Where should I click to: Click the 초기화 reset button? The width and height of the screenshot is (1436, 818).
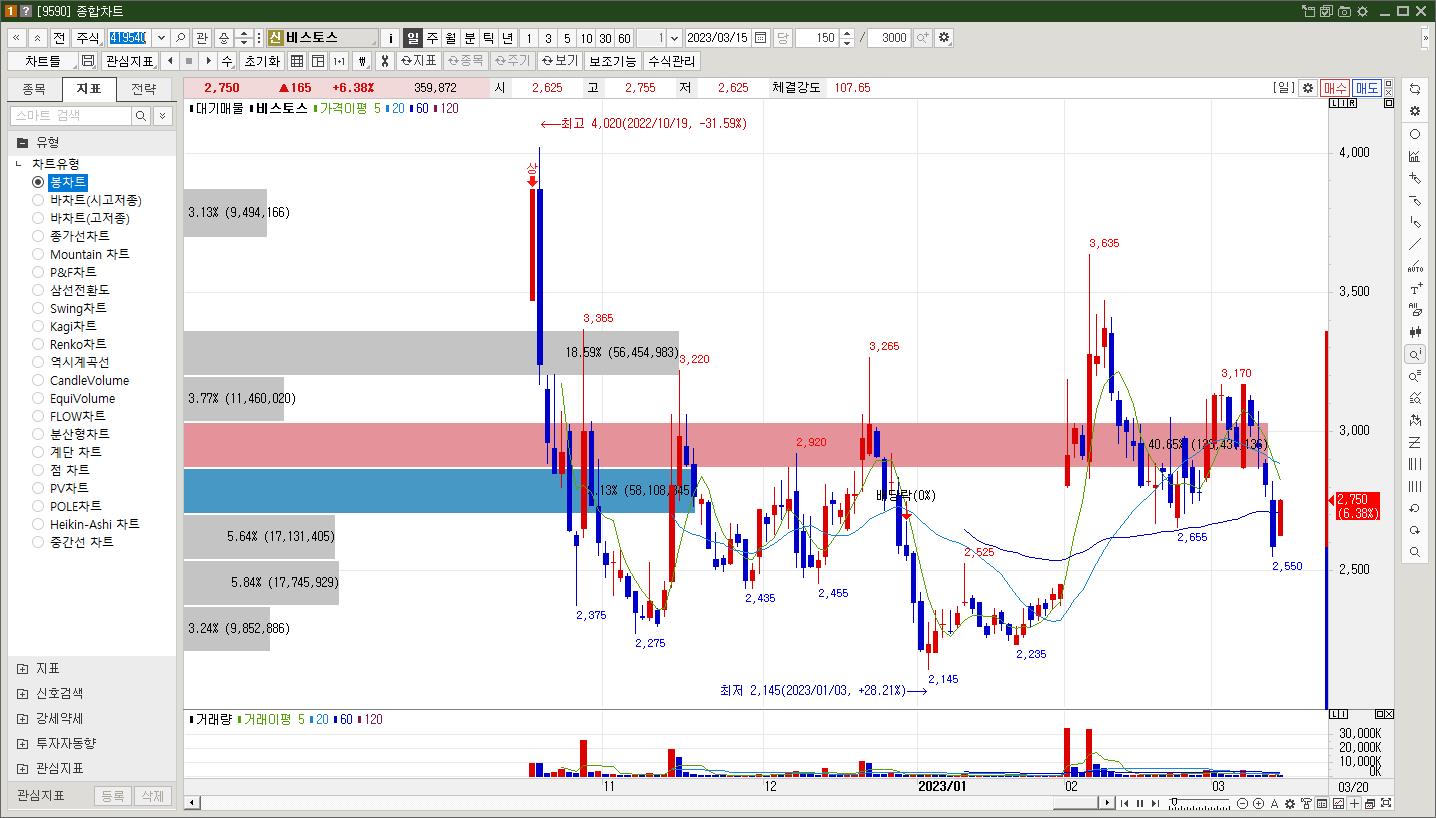tap(262, 61)
